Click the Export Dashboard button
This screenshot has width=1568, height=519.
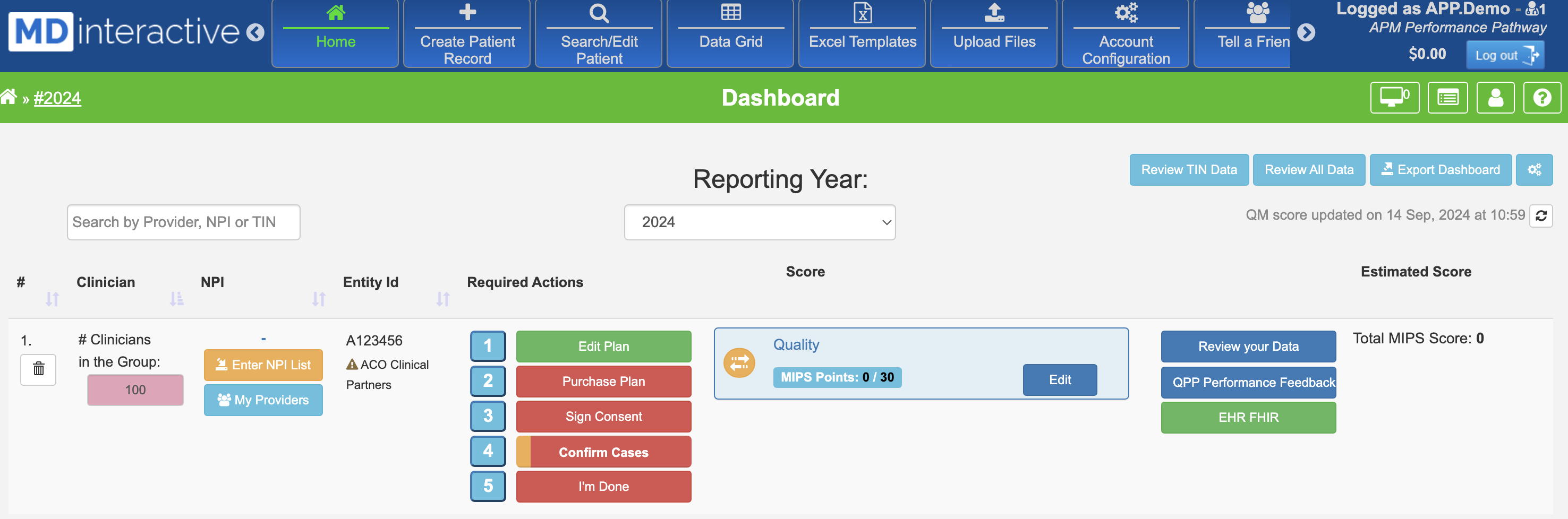pos(1439,170)
